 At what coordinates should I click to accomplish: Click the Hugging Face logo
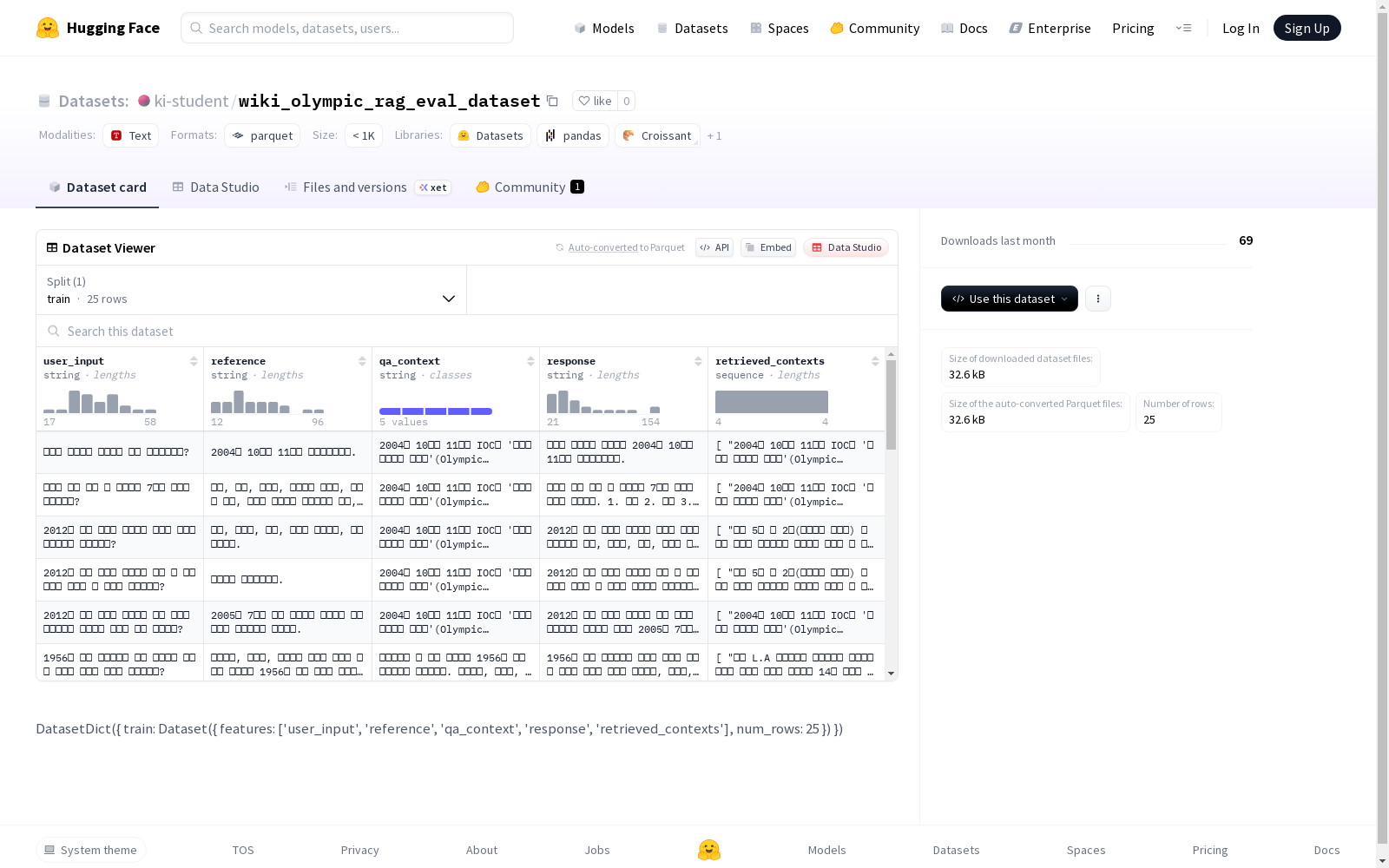coord(98,28)
